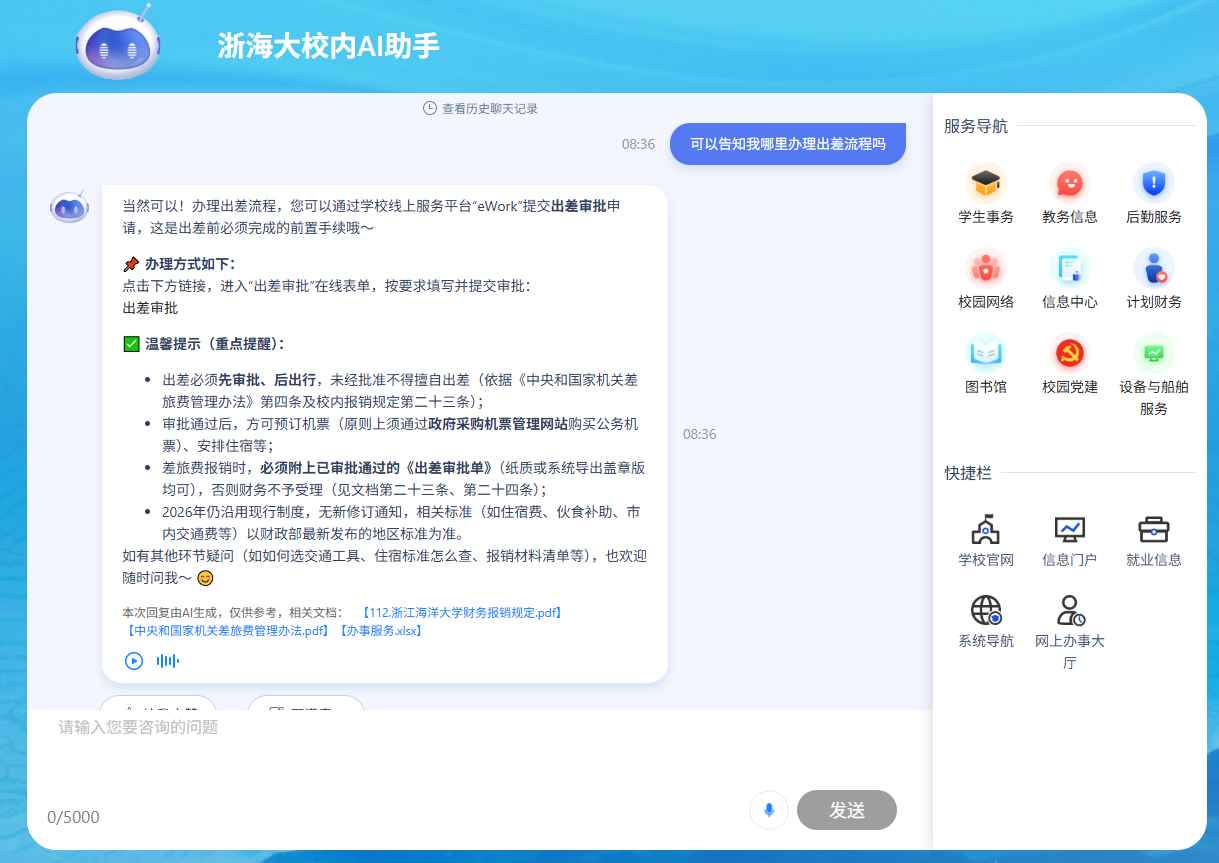This screenshot has height=863, width=1219.
Task: Play the AI reply audio
Action: point(134,661)
